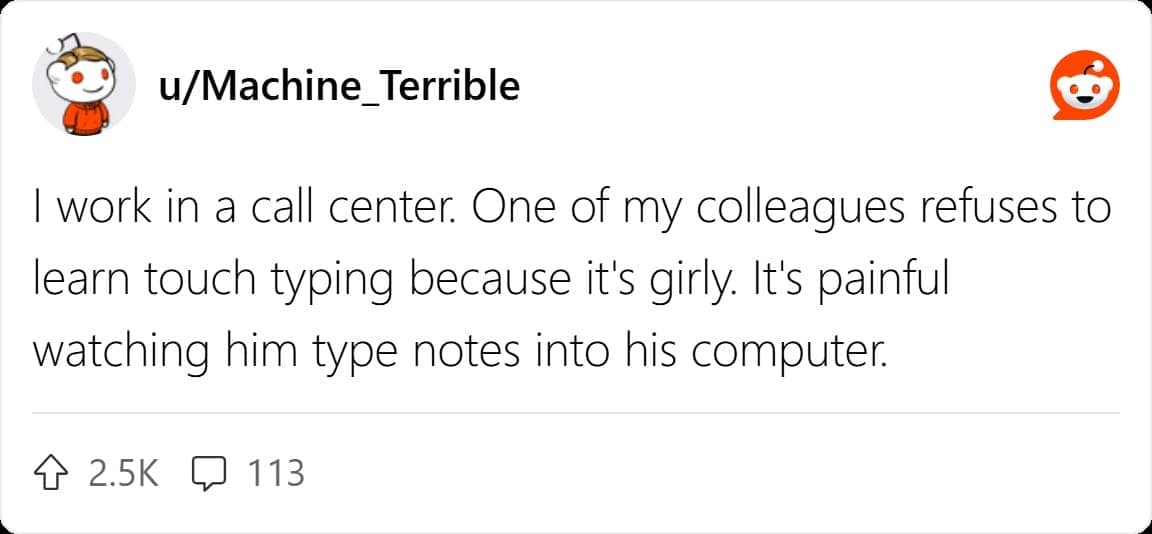Click the 2.5K upvote count
1152x534 pixels.
tap(123, 472)
